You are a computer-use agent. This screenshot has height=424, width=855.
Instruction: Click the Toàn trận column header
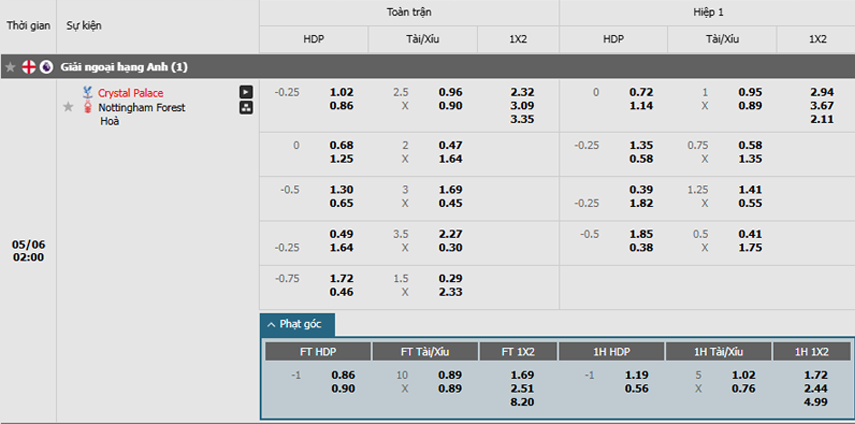pyautogui.click(x=409, y=13)
